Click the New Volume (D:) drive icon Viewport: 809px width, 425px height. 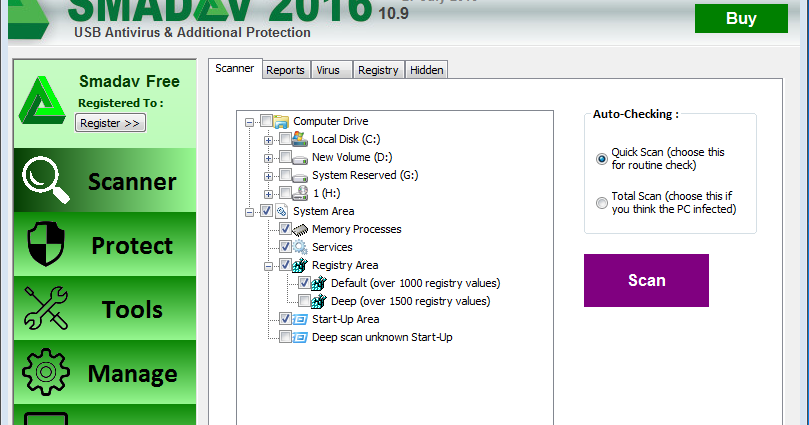300,158
